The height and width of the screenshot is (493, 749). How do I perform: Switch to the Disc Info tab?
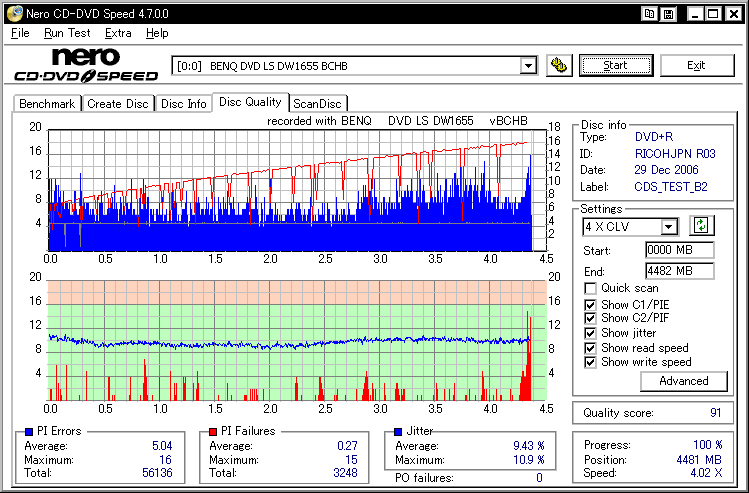tap(184, 103)
